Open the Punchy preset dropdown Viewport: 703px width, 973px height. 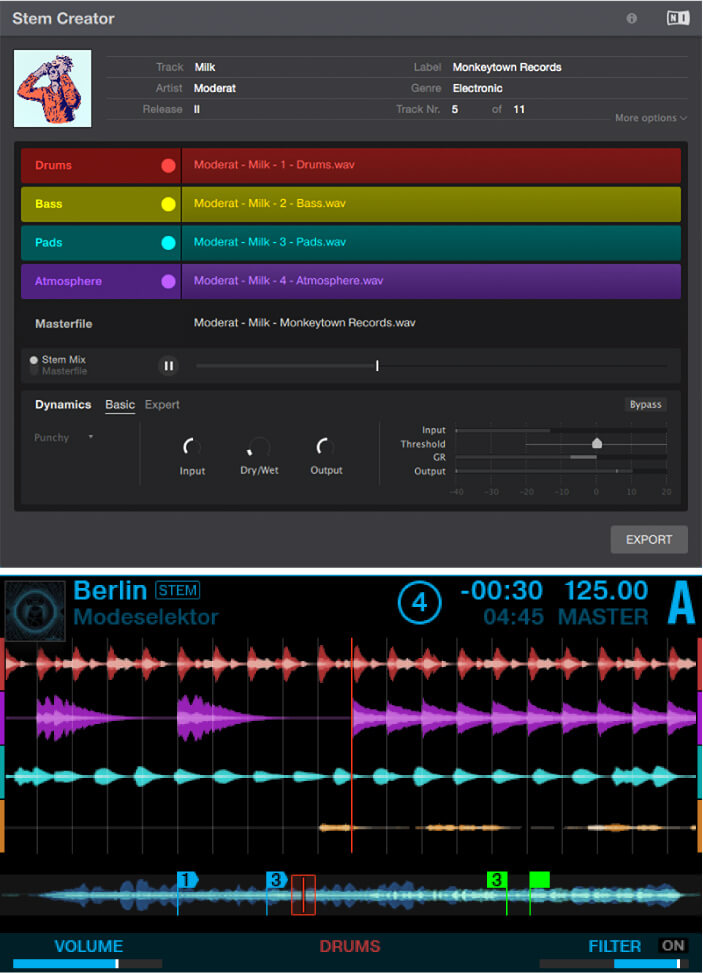coord(63,437)
